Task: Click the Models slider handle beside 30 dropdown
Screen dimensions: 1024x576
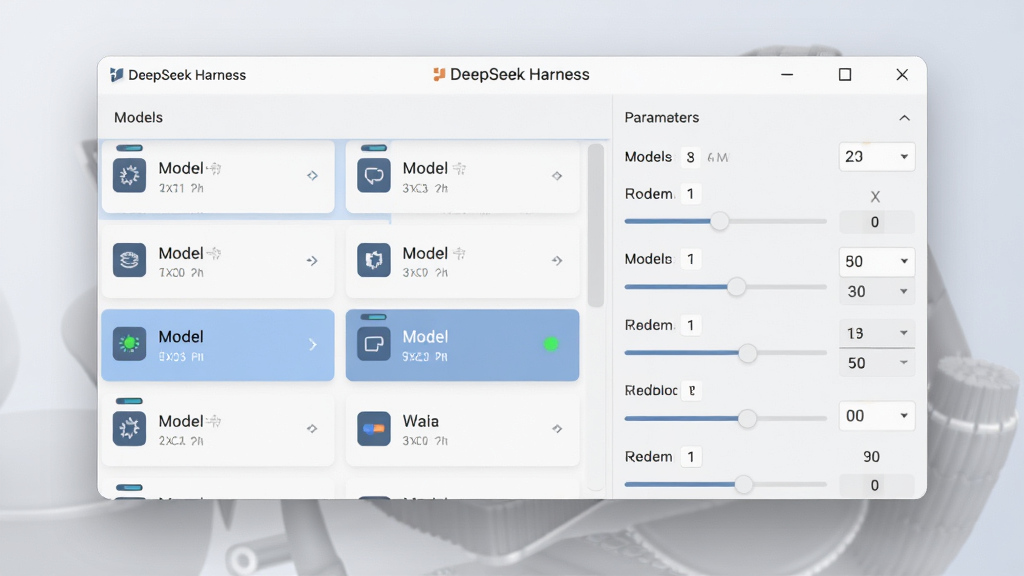Action: [736, 287]
